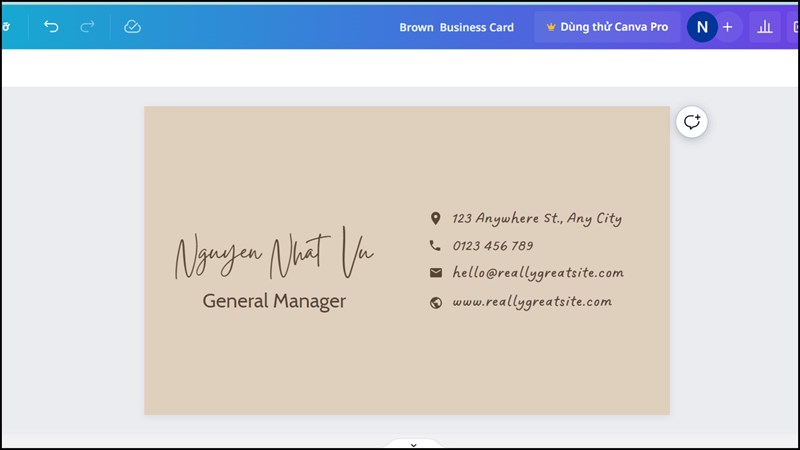Screen dimensions: 800x450
Task: Click Dùng thử Canva Pro button
Action: click(607, 27)
